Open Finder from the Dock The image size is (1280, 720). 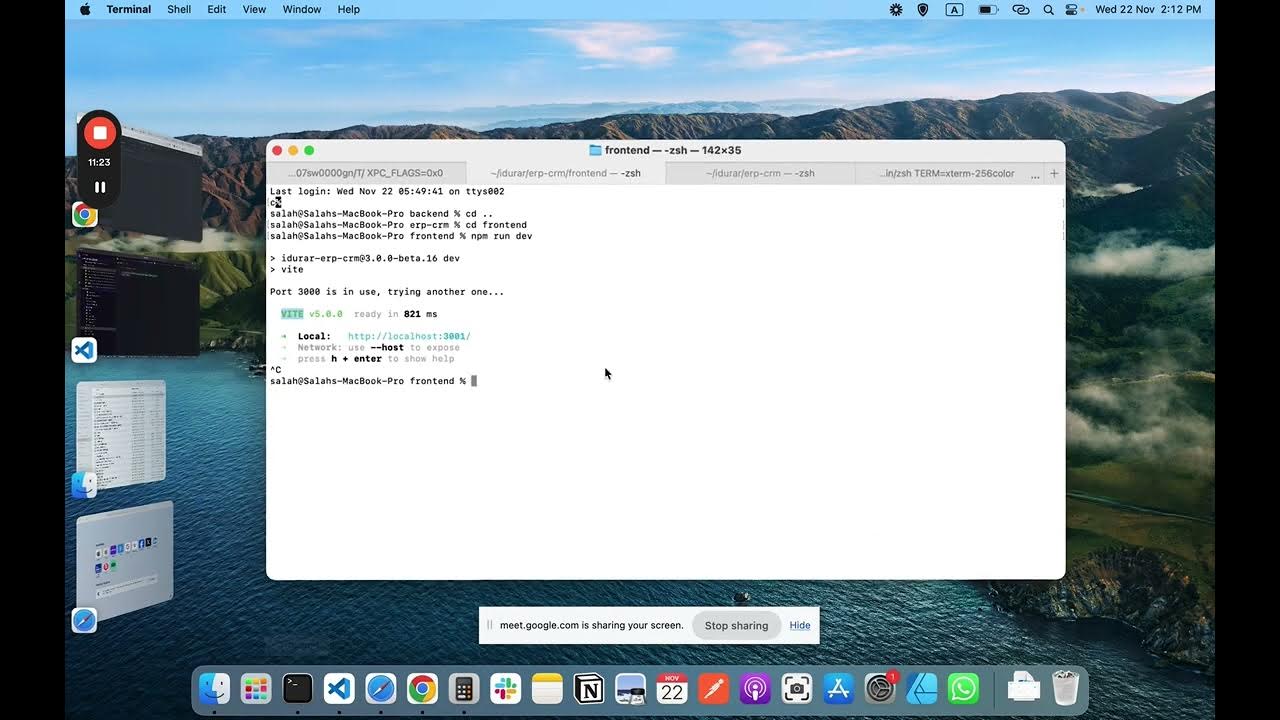click(215, 688)
